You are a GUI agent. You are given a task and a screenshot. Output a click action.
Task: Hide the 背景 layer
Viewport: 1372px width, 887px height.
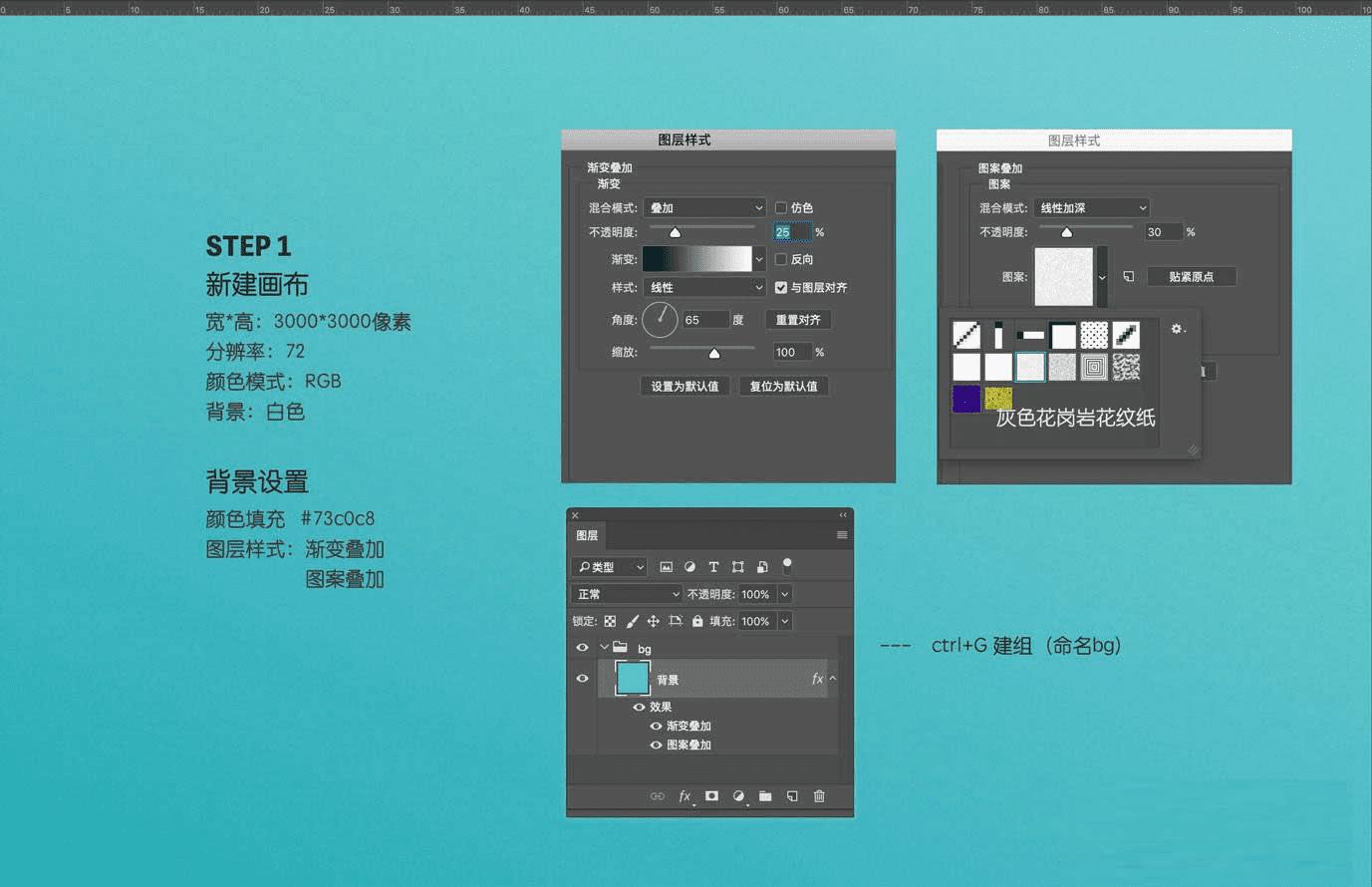pos(582,679)
